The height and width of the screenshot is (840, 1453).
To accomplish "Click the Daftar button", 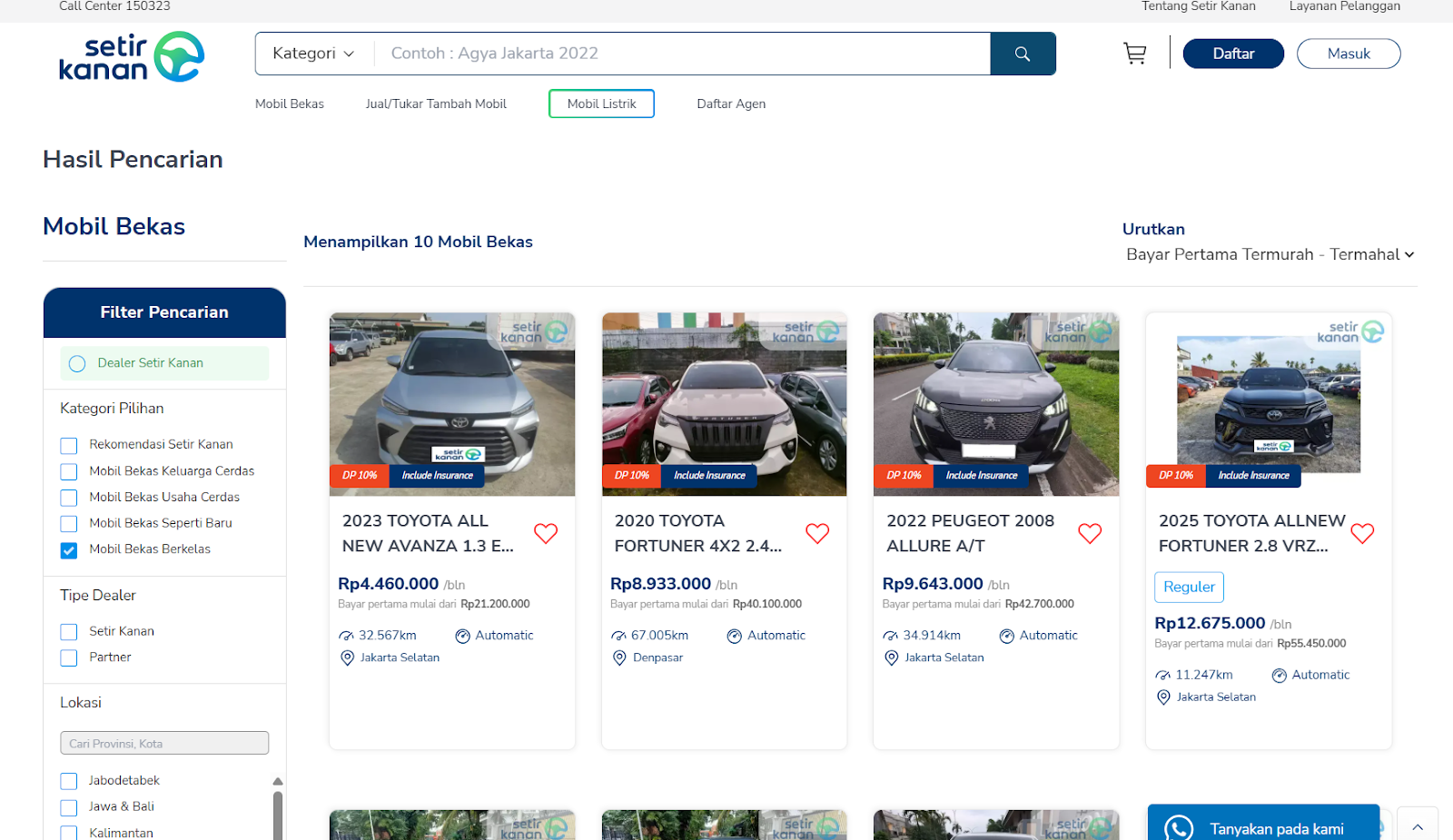I will point(1233,54).
